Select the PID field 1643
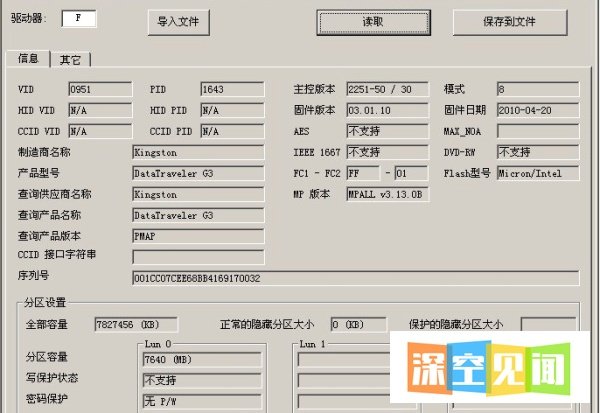 coord(232,89)
